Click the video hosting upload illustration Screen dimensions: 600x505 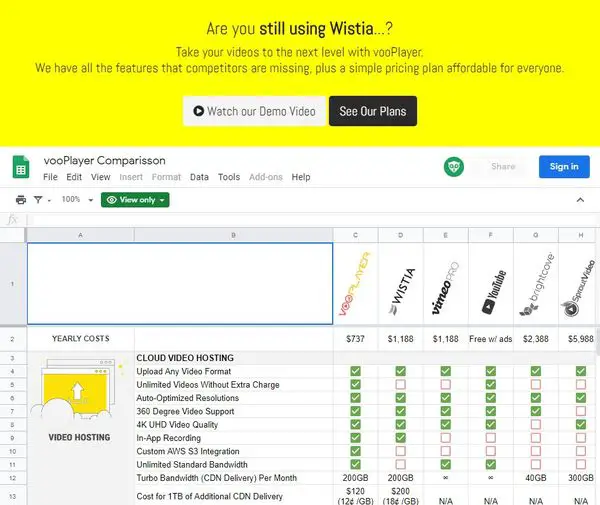78,389
